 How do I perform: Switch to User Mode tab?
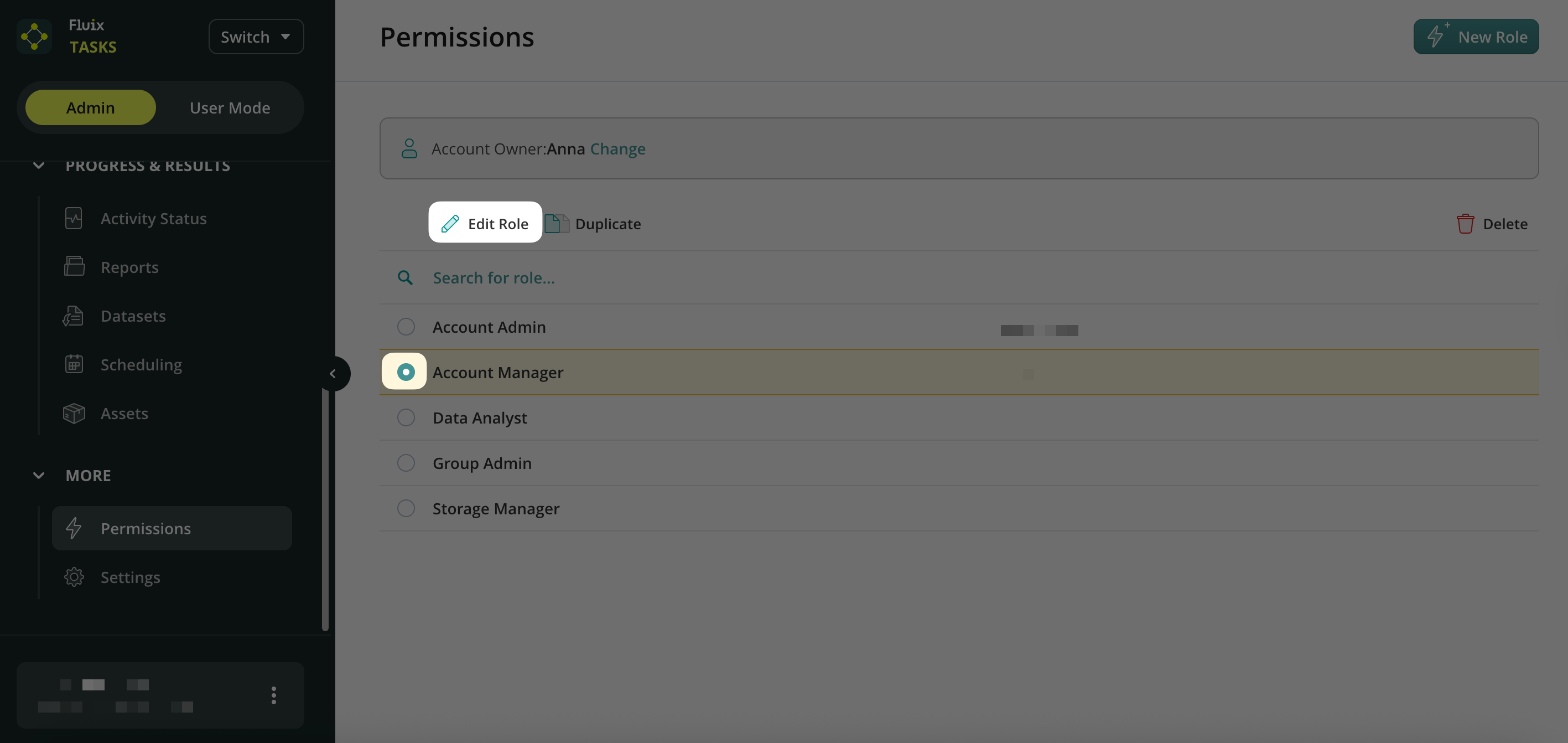(230, 107)
